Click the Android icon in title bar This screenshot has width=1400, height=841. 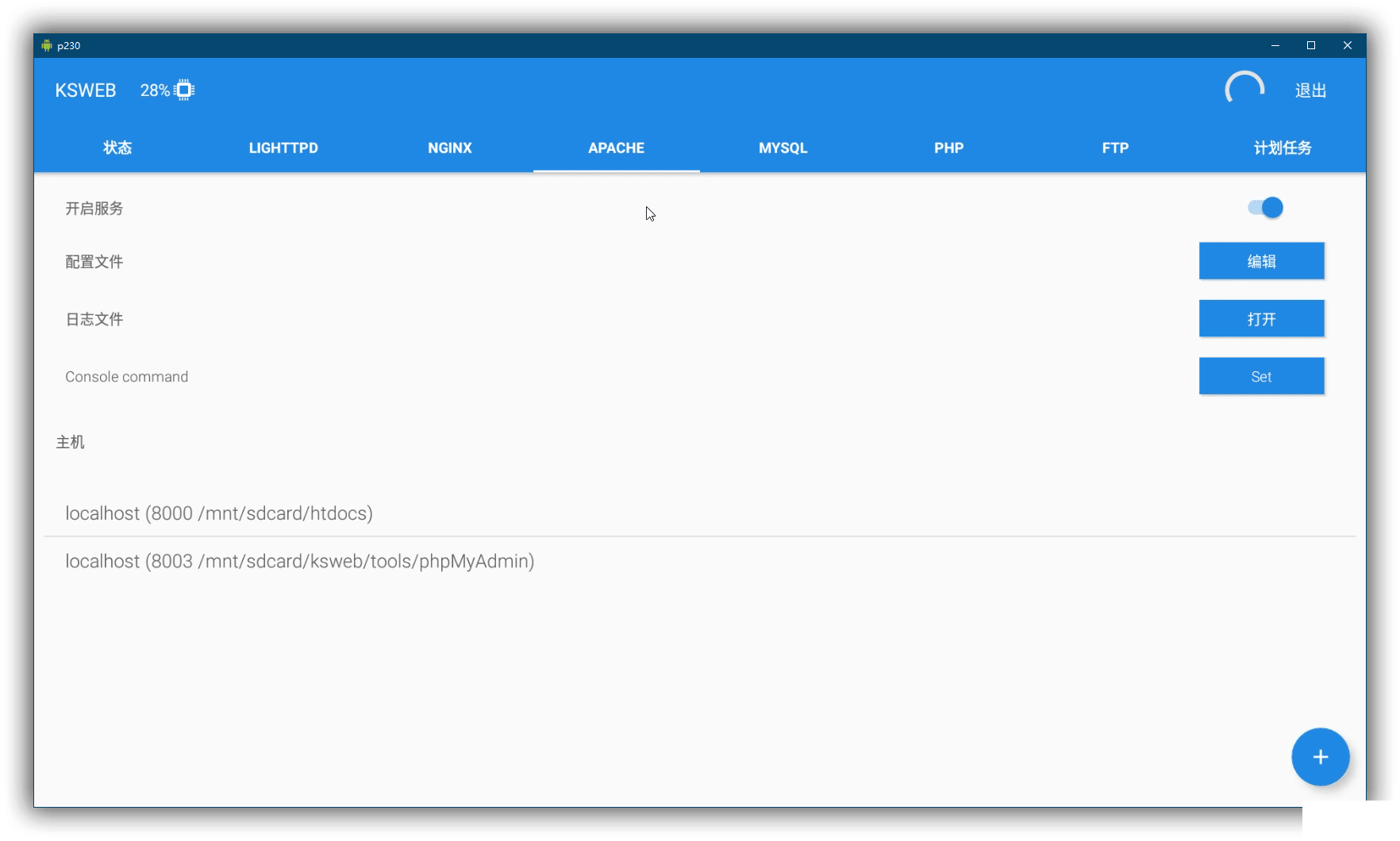click(47, 45)
